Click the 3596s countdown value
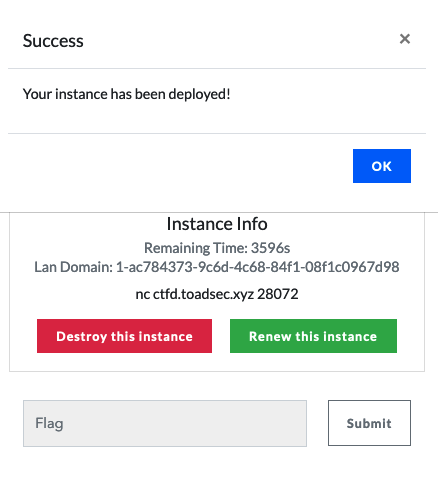Viewport: 438px width, 488px height. point(270,248)
